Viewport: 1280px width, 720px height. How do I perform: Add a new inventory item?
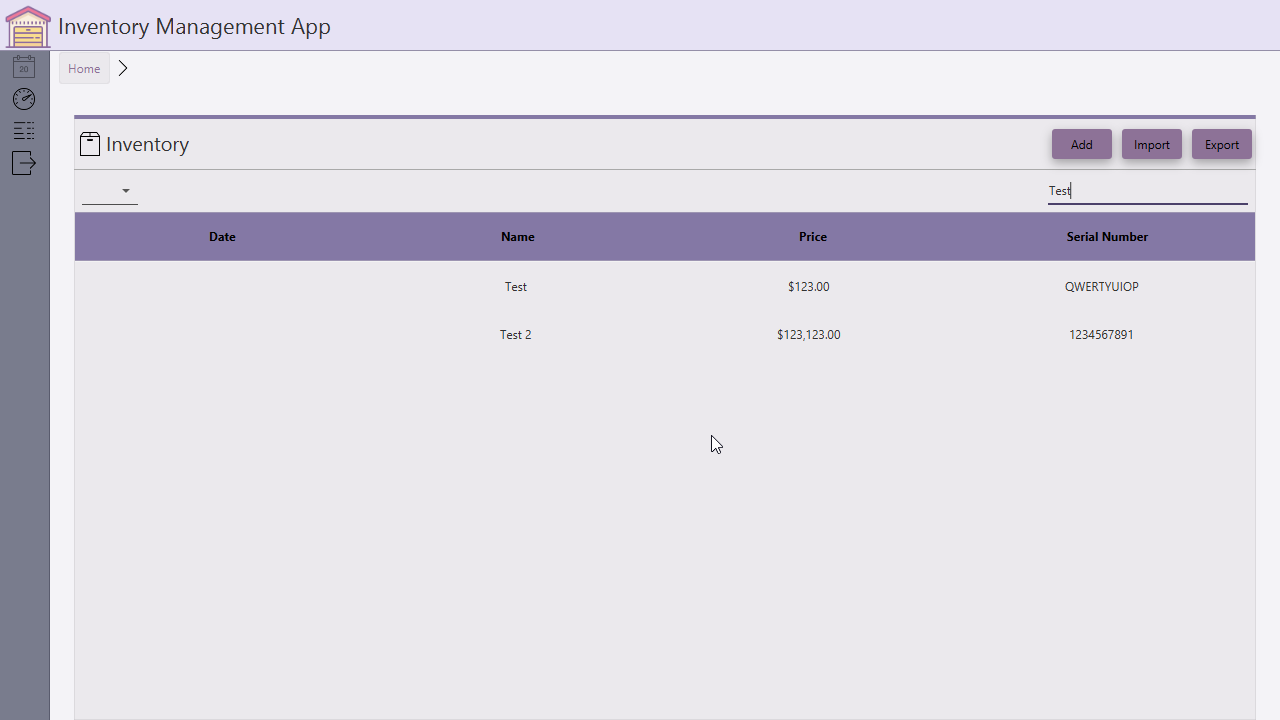[x=1082, y=144]
